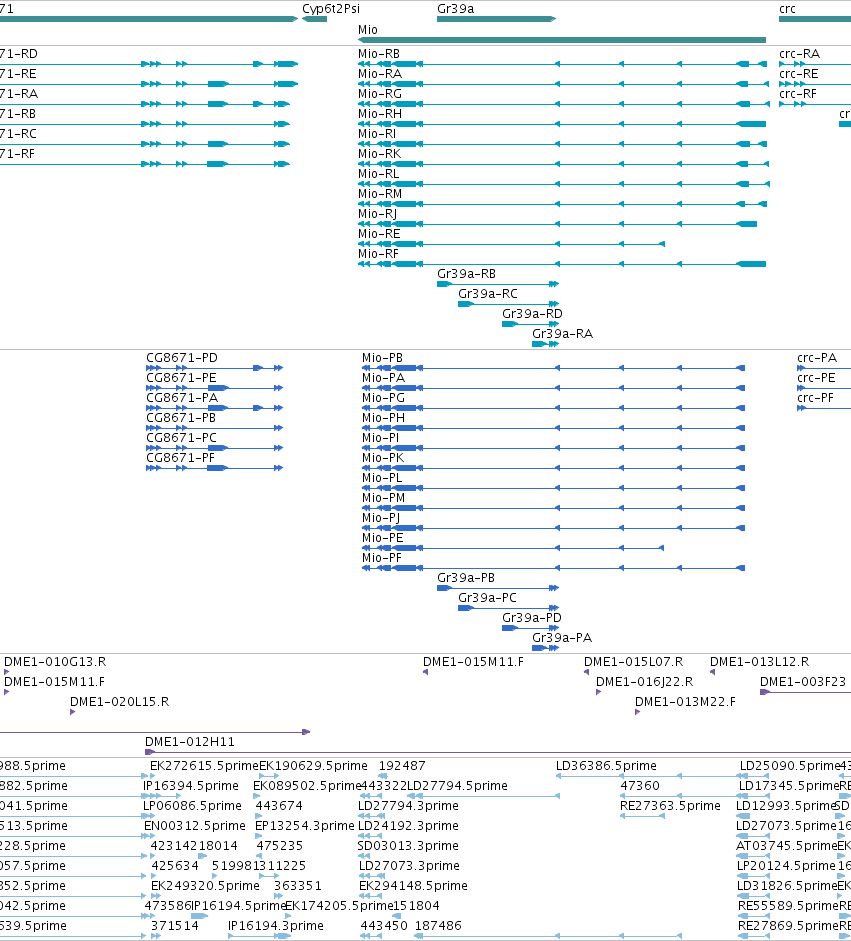Select the crc-PF protein label
This screenshot has height=941, width=851.
click(815, 397)
